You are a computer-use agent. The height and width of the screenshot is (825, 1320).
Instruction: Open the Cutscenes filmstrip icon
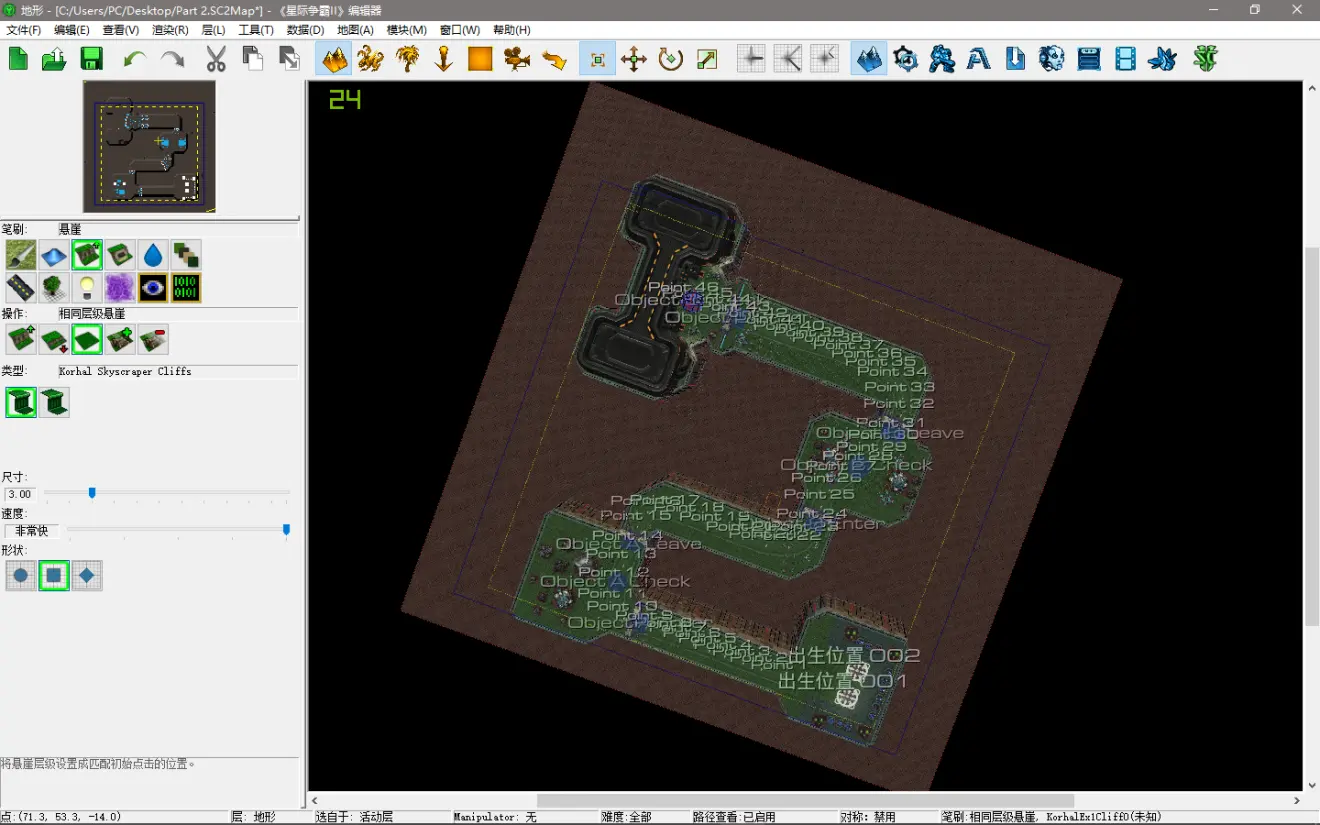[1126, 59]
